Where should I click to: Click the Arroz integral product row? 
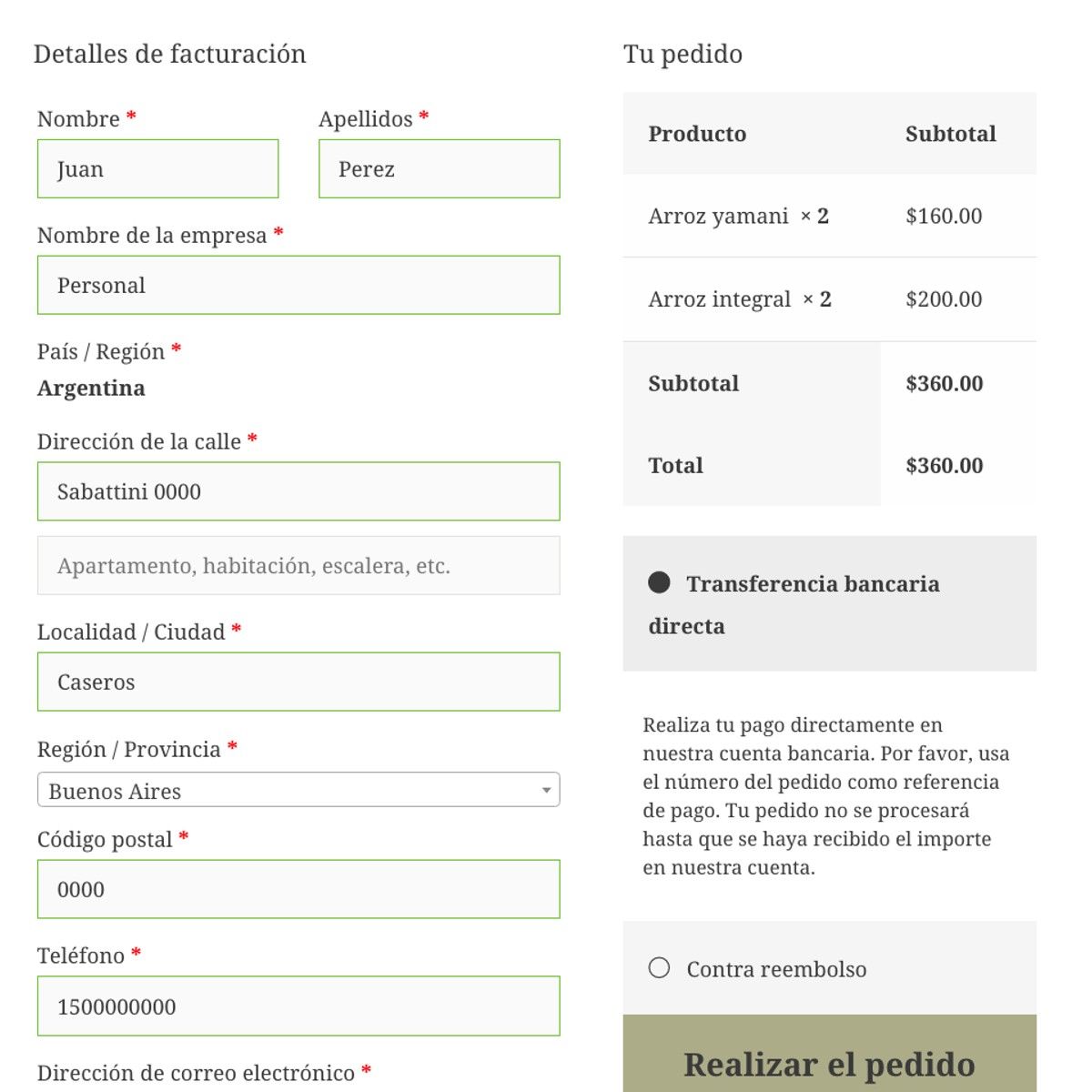[x=829, y=299]
